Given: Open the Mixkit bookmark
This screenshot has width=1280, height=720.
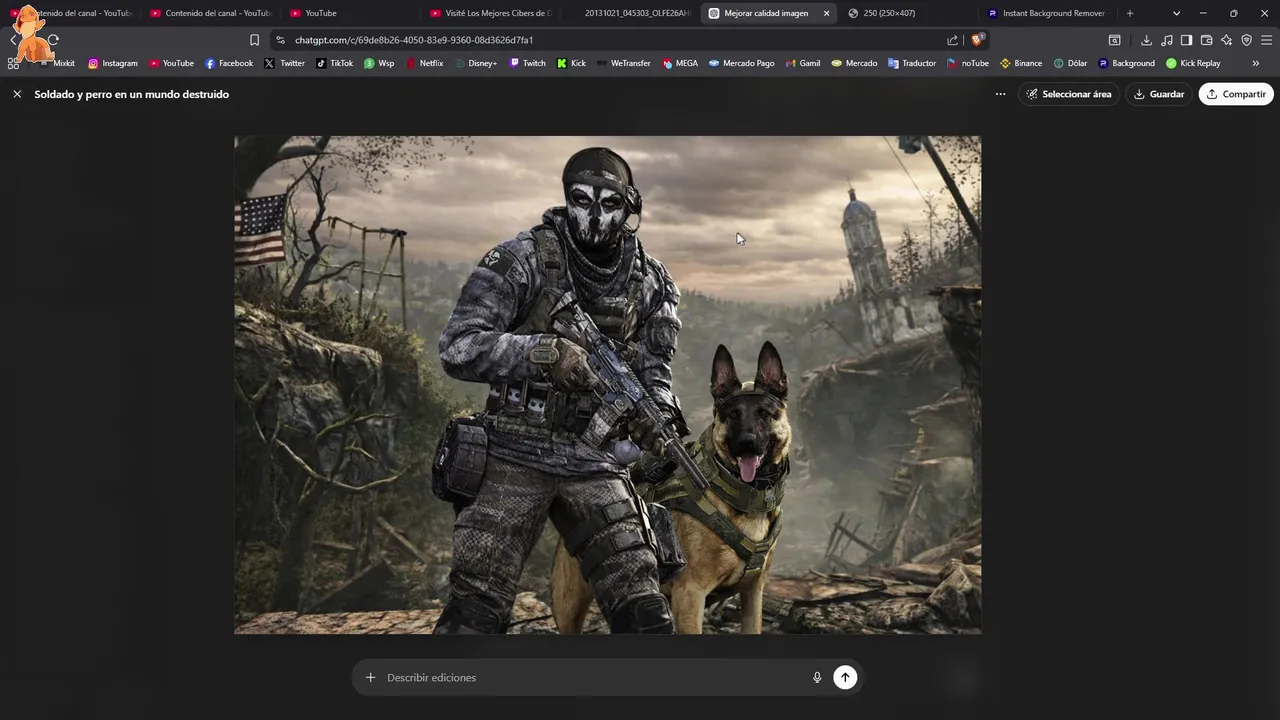Looking at the screenshot, I should [x=57, y=63].
